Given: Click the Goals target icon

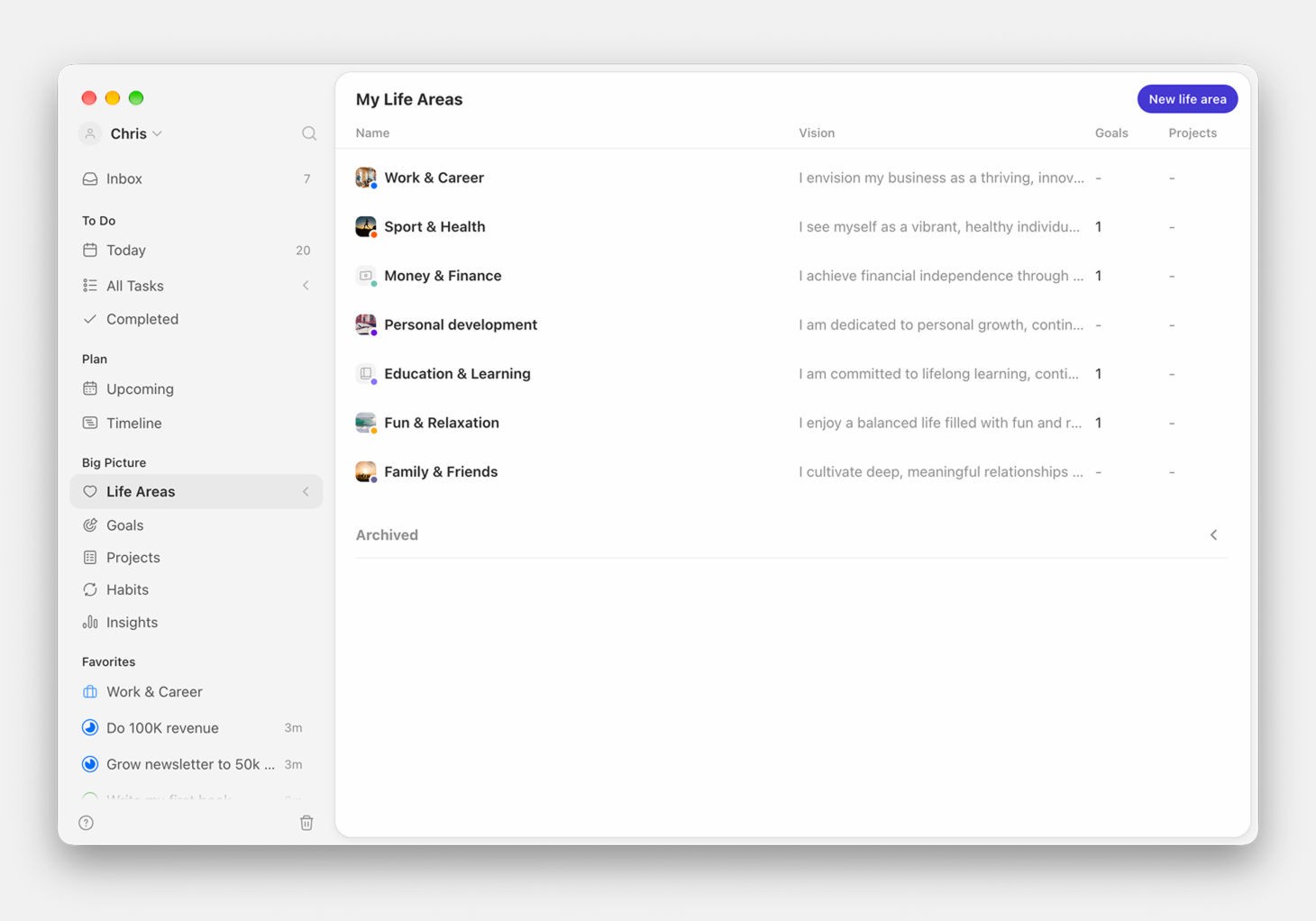Looking at the screenshot, I should pyautogui.click(x=90, y=525).
